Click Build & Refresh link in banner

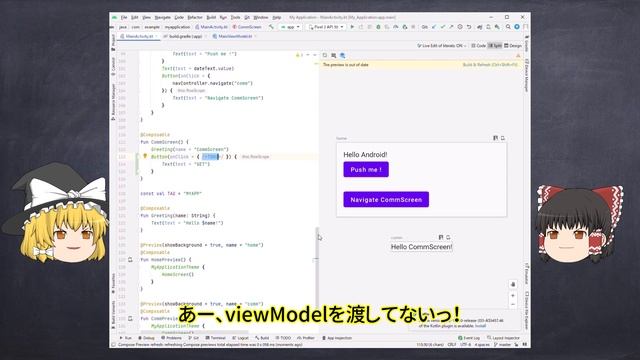tap(490, 64)
